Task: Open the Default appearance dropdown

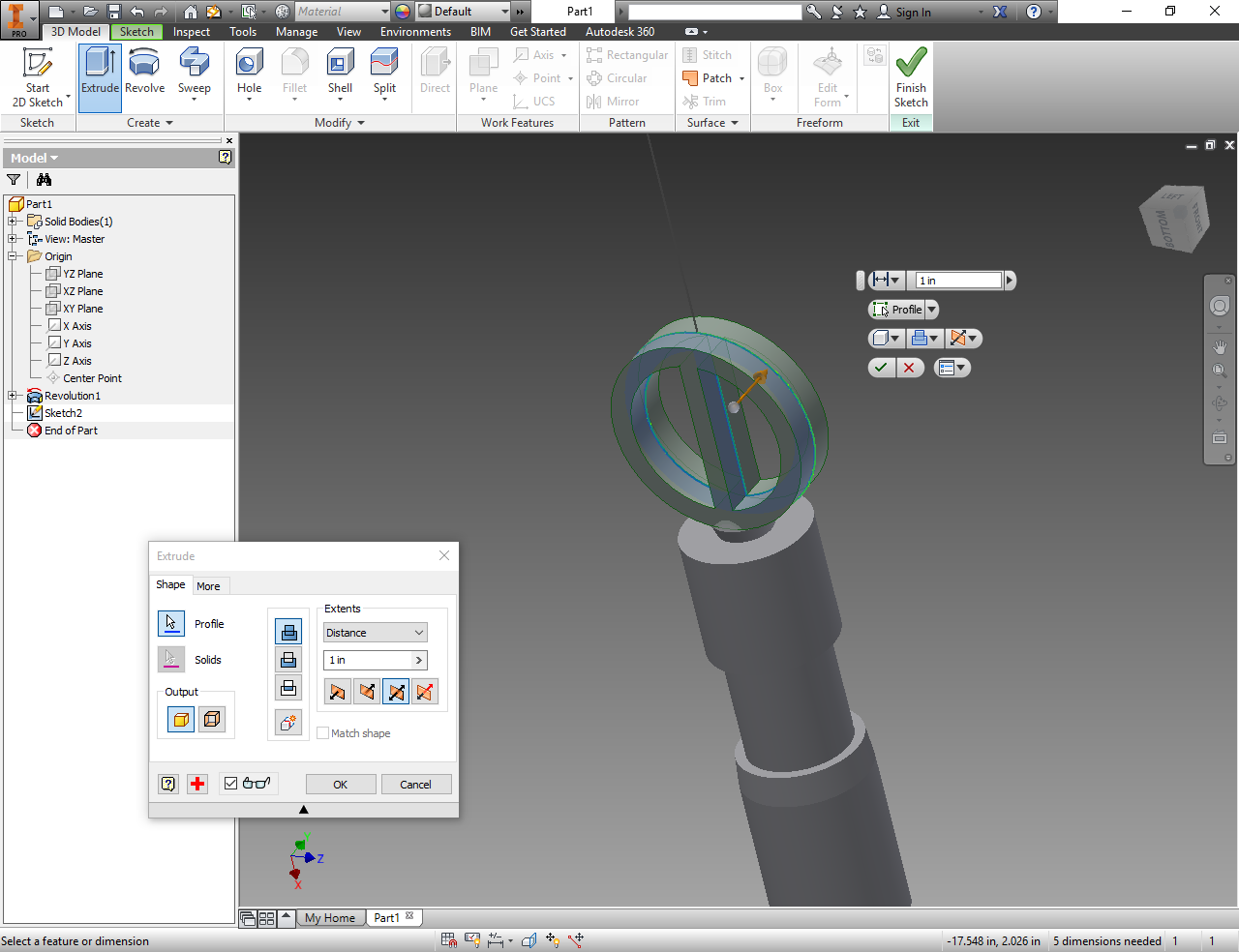Action: (x=505, y=12)
